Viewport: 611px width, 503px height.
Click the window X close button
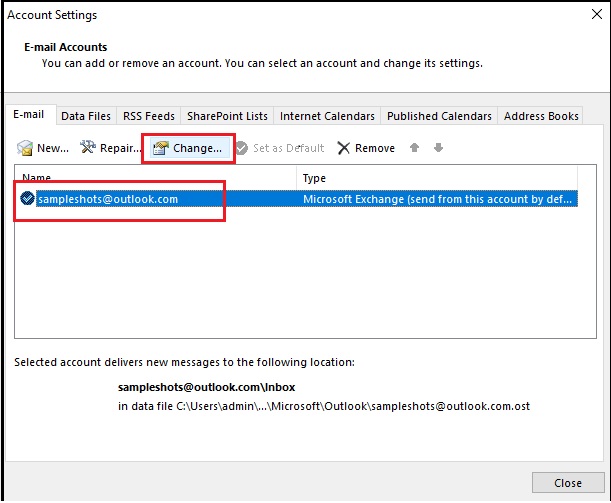[x=597, y=14]
